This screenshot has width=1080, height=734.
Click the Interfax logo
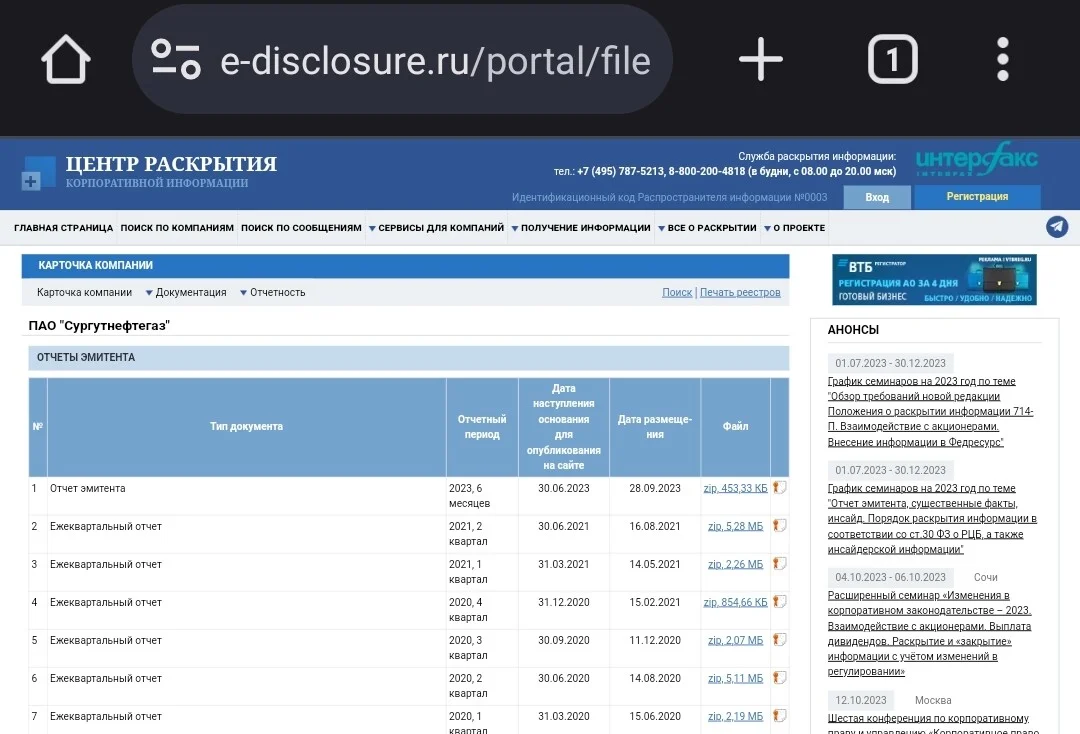click(976, 160)
